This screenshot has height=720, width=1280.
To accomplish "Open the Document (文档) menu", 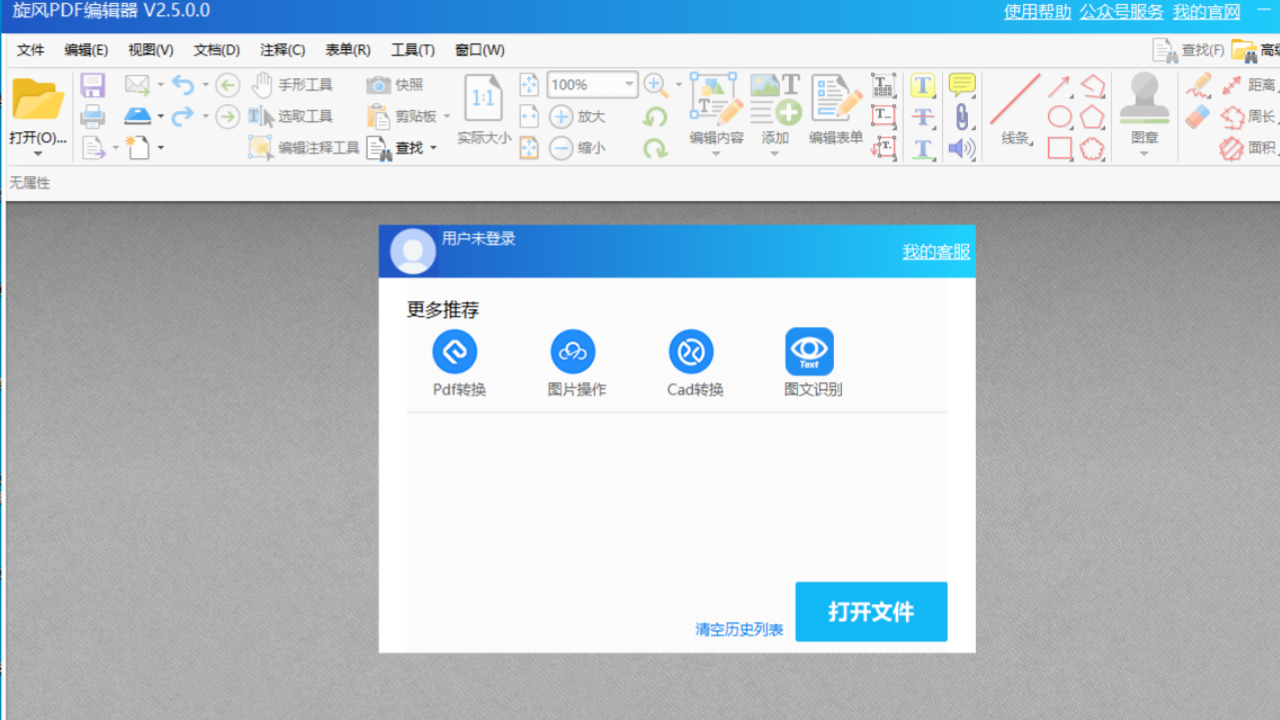I will point(217,50).
